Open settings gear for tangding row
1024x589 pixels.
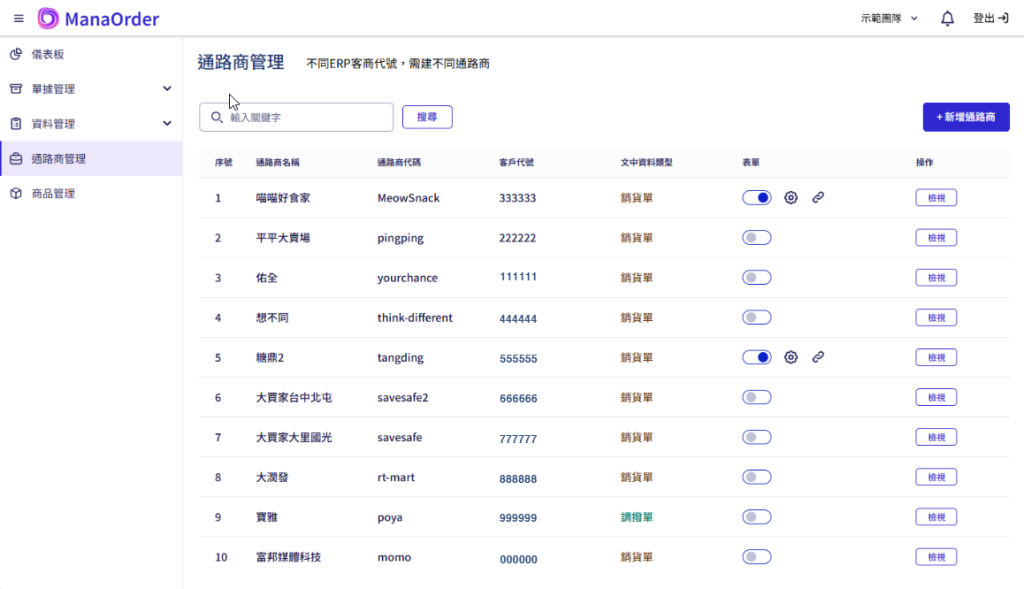point(791,357)
